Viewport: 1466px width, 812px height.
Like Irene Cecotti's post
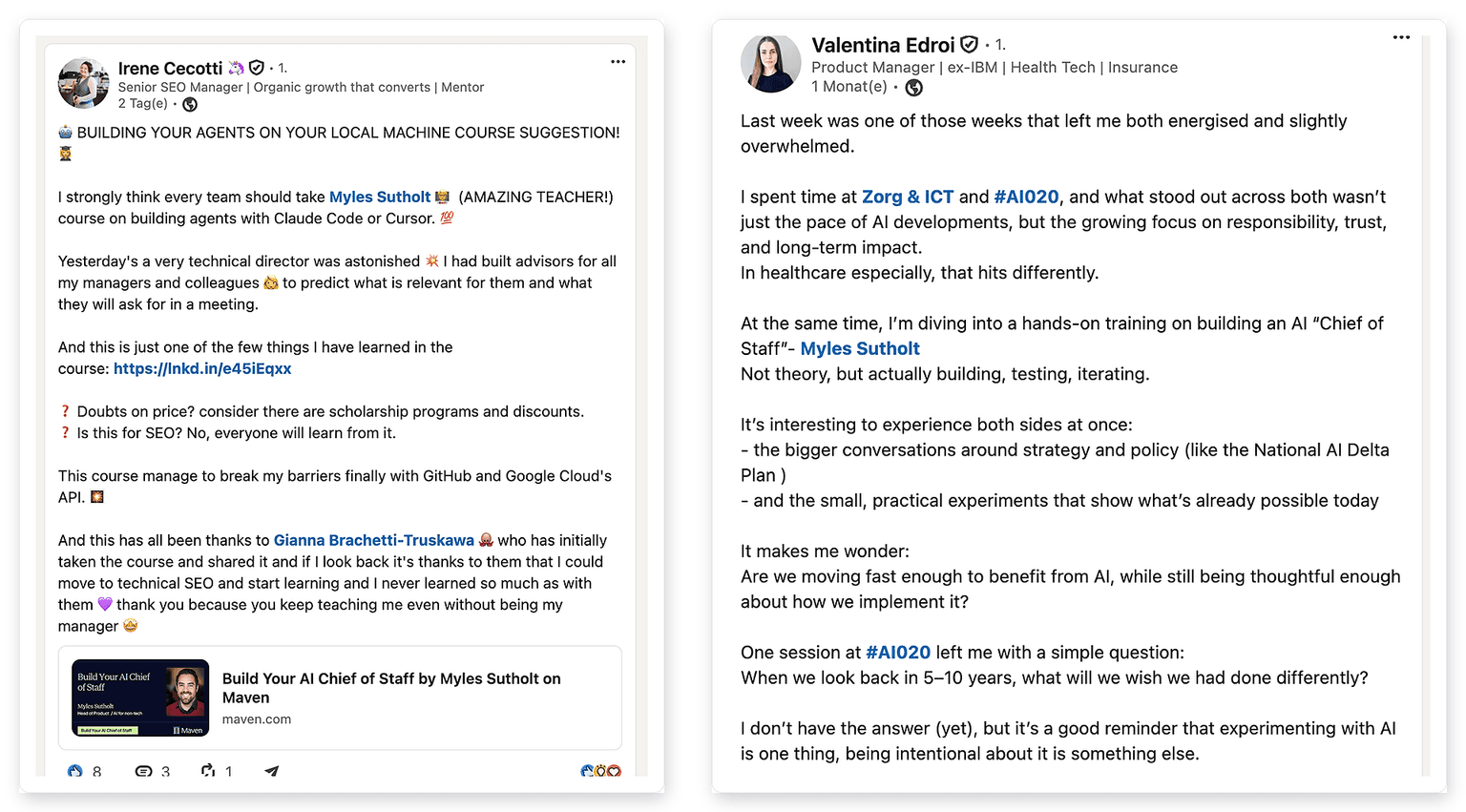[x=75, y=771]
